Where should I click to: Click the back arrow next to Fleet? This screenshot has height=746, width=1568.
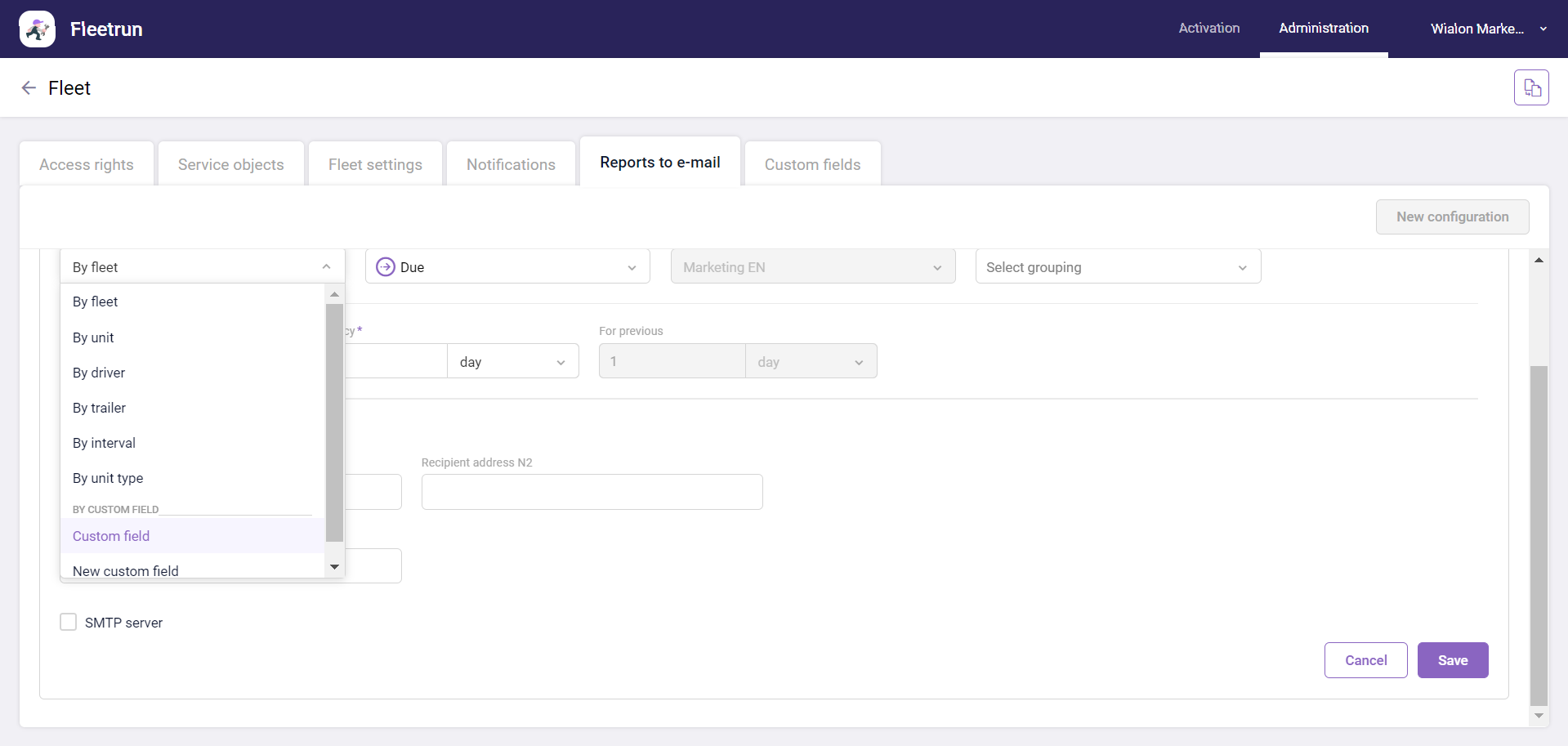[29, 88]
